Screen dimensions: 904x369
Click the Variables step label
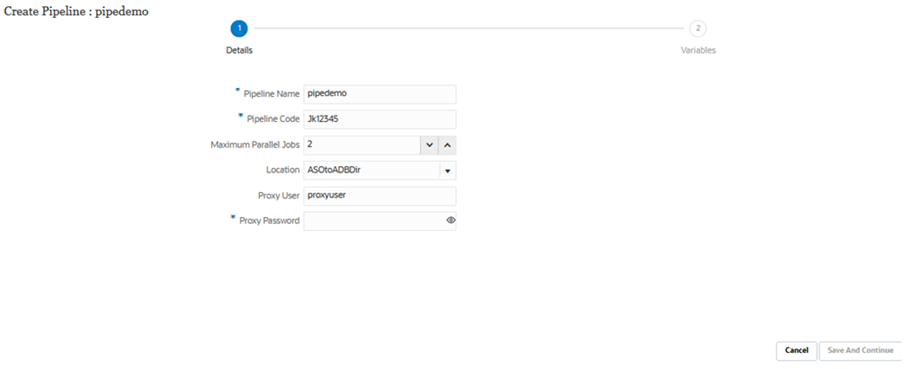[x=698, y=50]
